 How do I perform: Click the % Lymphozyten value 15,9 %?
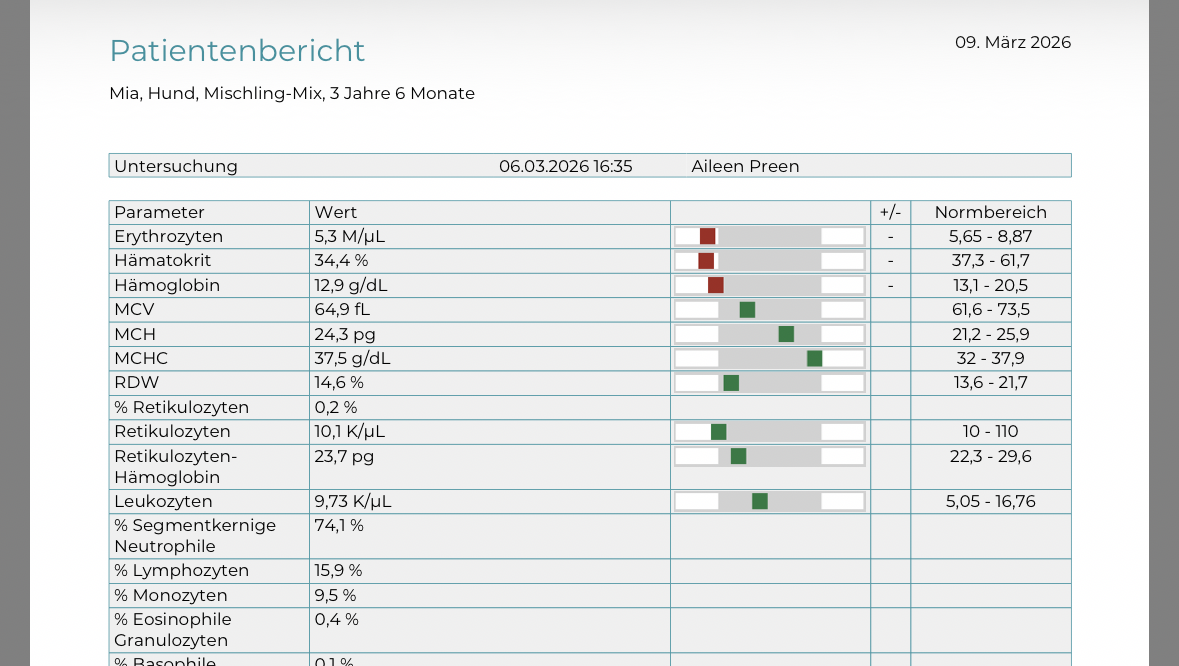(x=338, y=571)
